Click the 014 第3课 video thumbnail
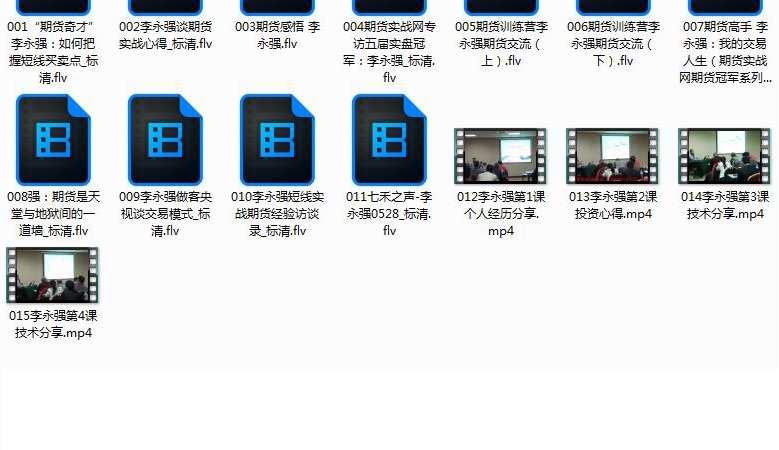779x450 pixels. [x=725, y=155]
